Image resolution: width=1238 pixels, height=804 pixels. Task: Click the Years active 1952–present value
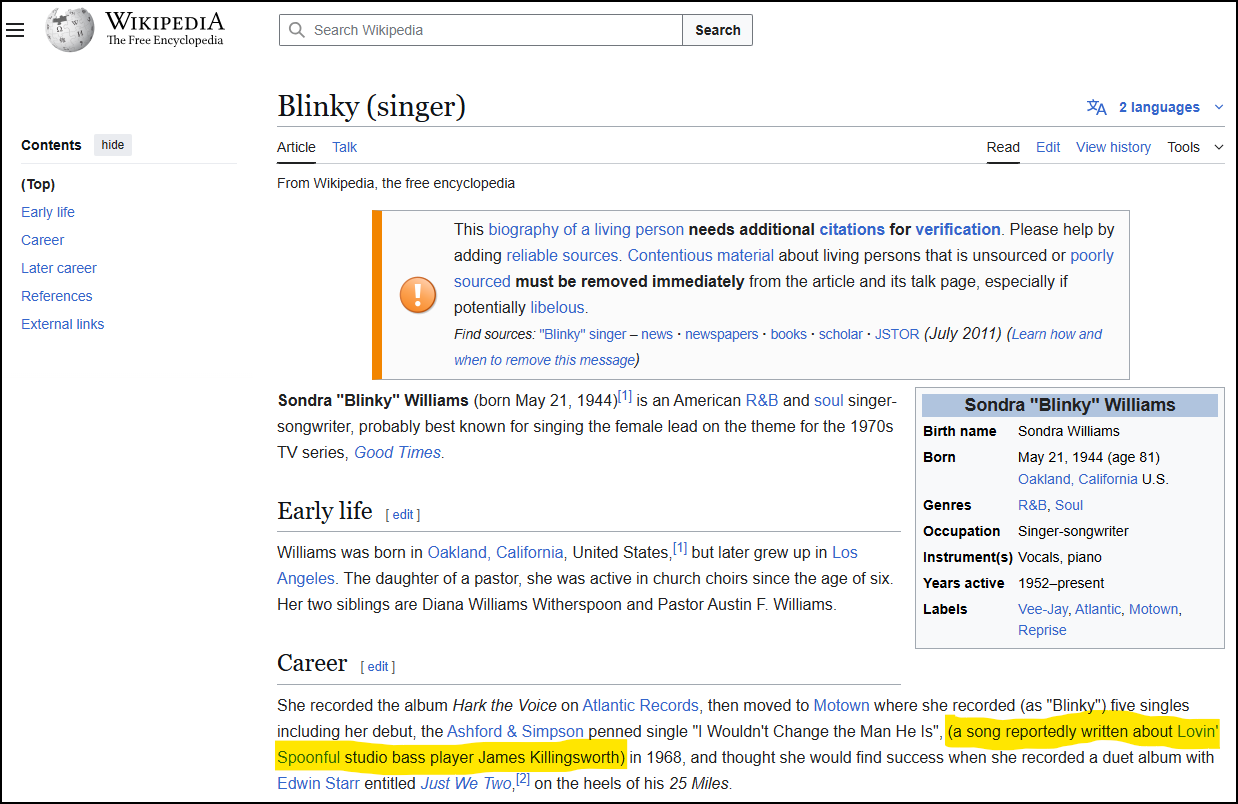1061,583
